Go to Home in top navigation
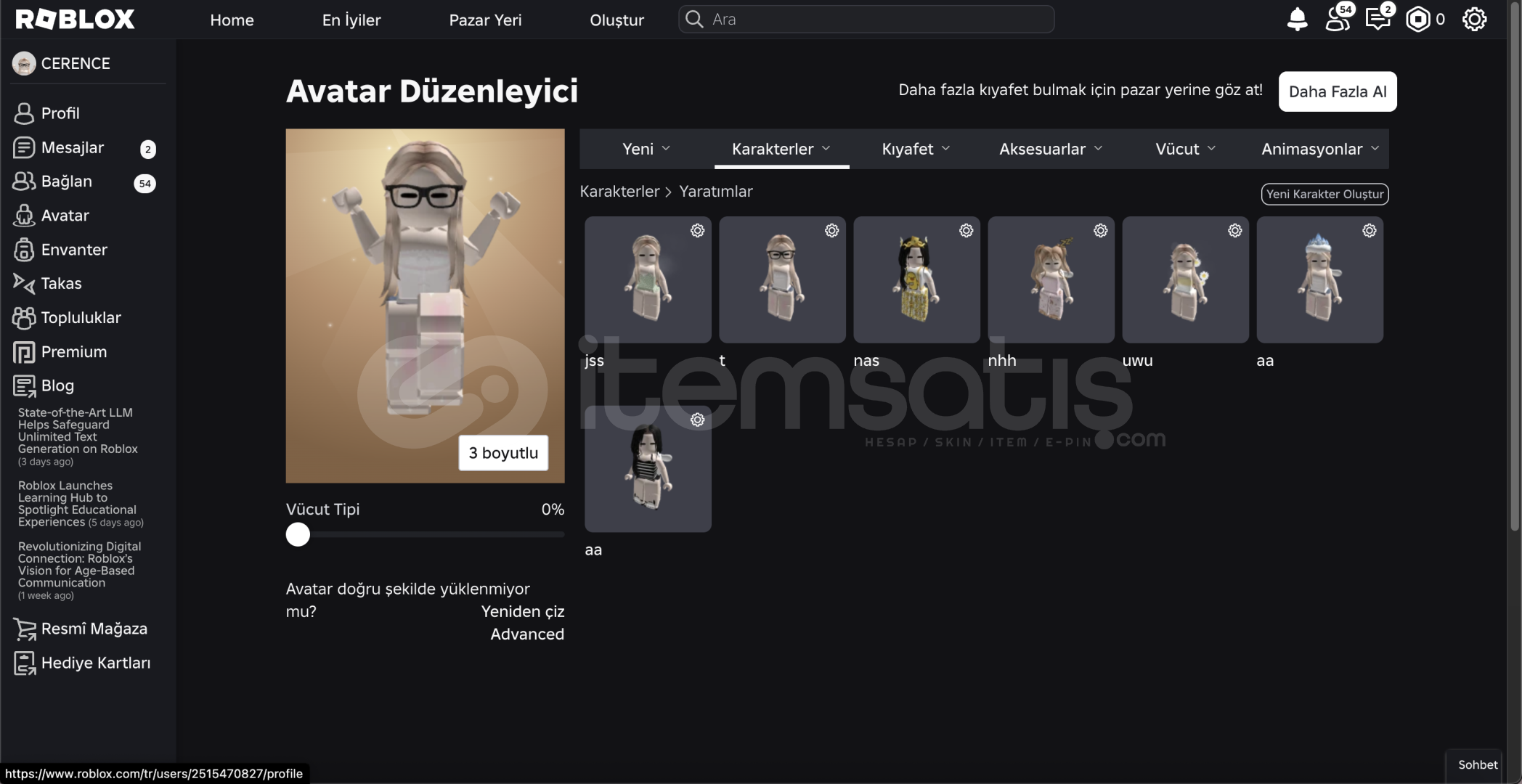Image resolution: width=1522 pixels, height=784 pixels. [x=232, y=20]
